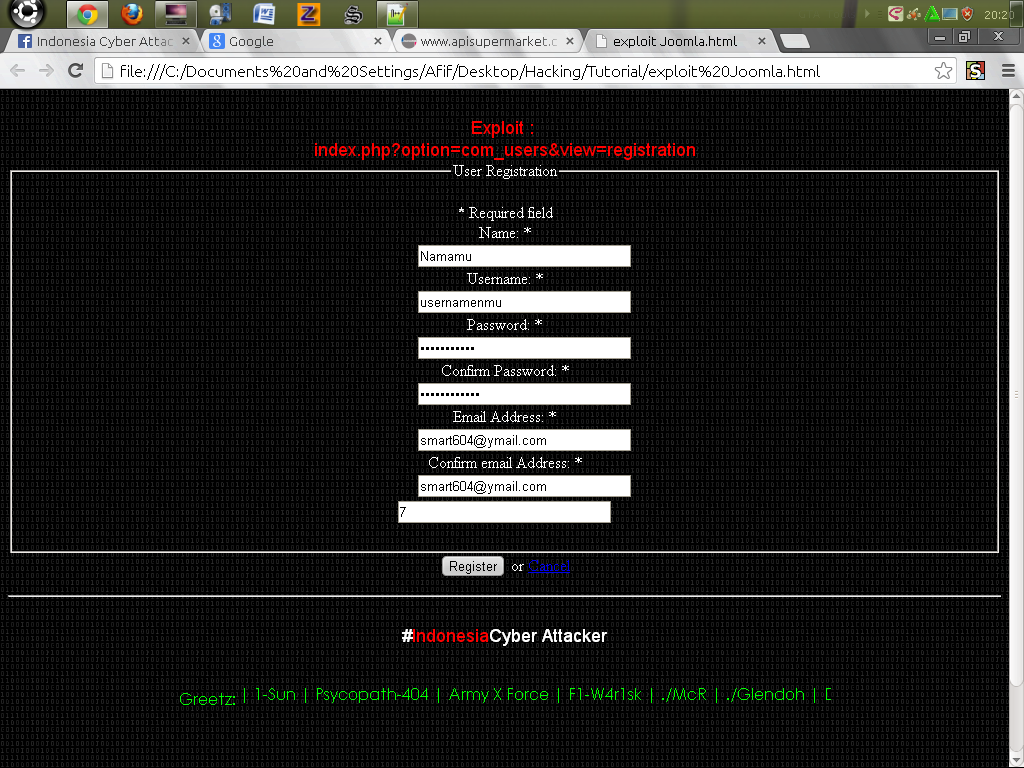Viewport: 1024px width, 768px height.
Task: Click the Register button
Action: click(473, 566)
